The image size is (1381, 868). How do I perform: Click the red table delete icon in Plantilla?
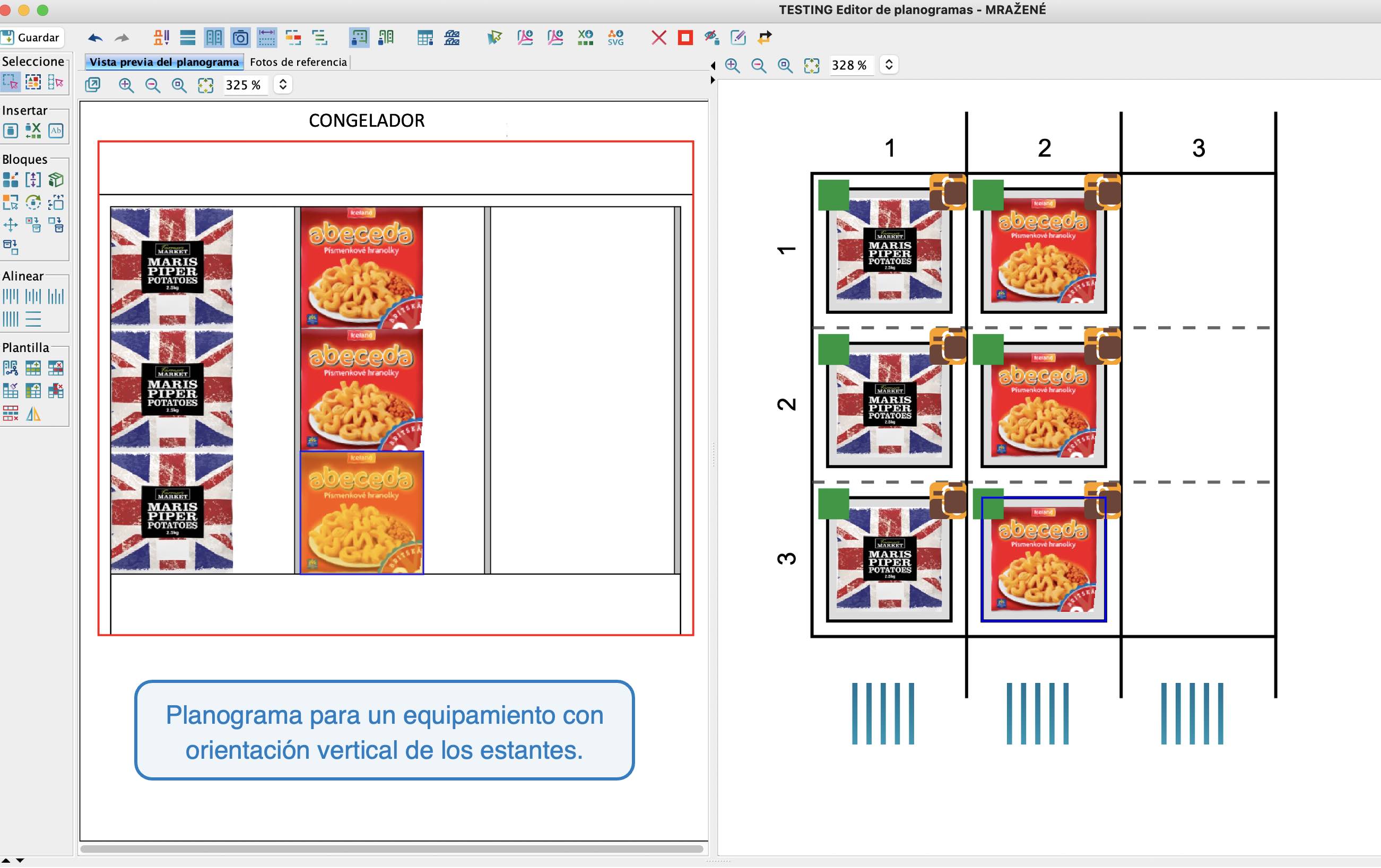(56, 367)
